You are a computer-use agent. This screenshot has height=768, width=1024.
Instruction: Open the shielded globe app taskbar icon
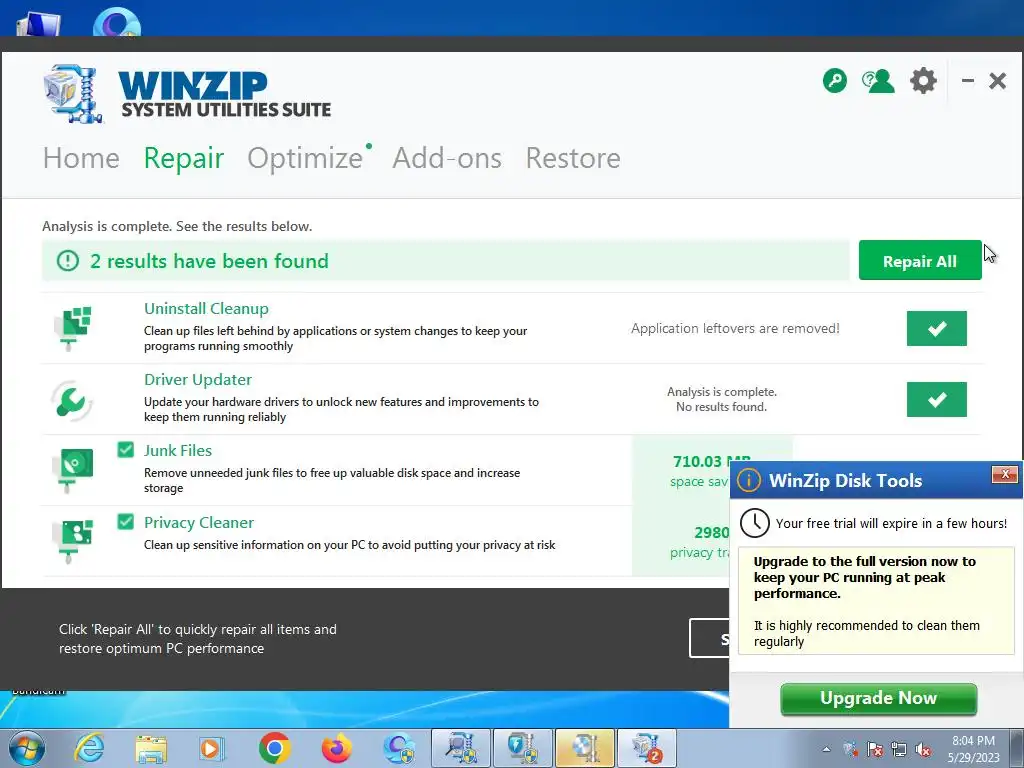click(x=399, y=748)
